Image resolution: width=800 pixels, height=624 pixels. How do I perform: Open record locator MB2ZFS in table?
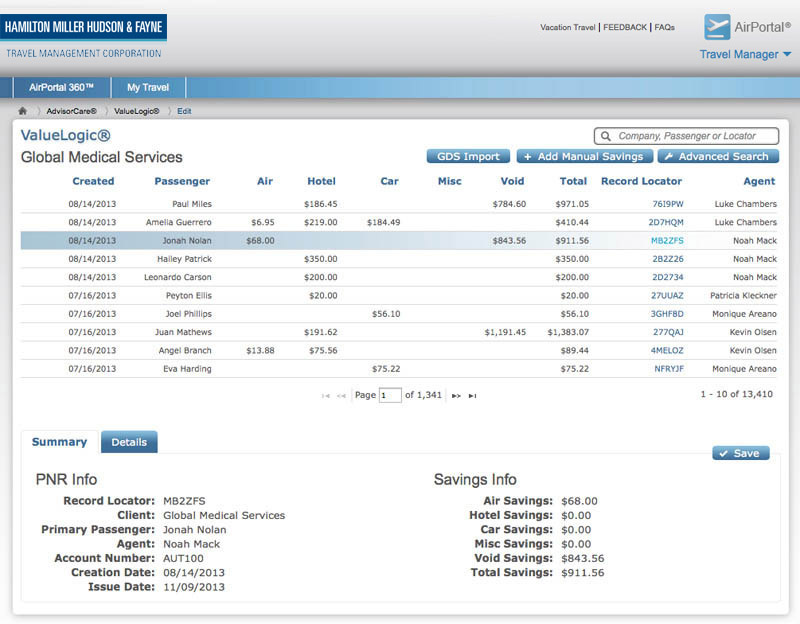click(x=667, y=241)
